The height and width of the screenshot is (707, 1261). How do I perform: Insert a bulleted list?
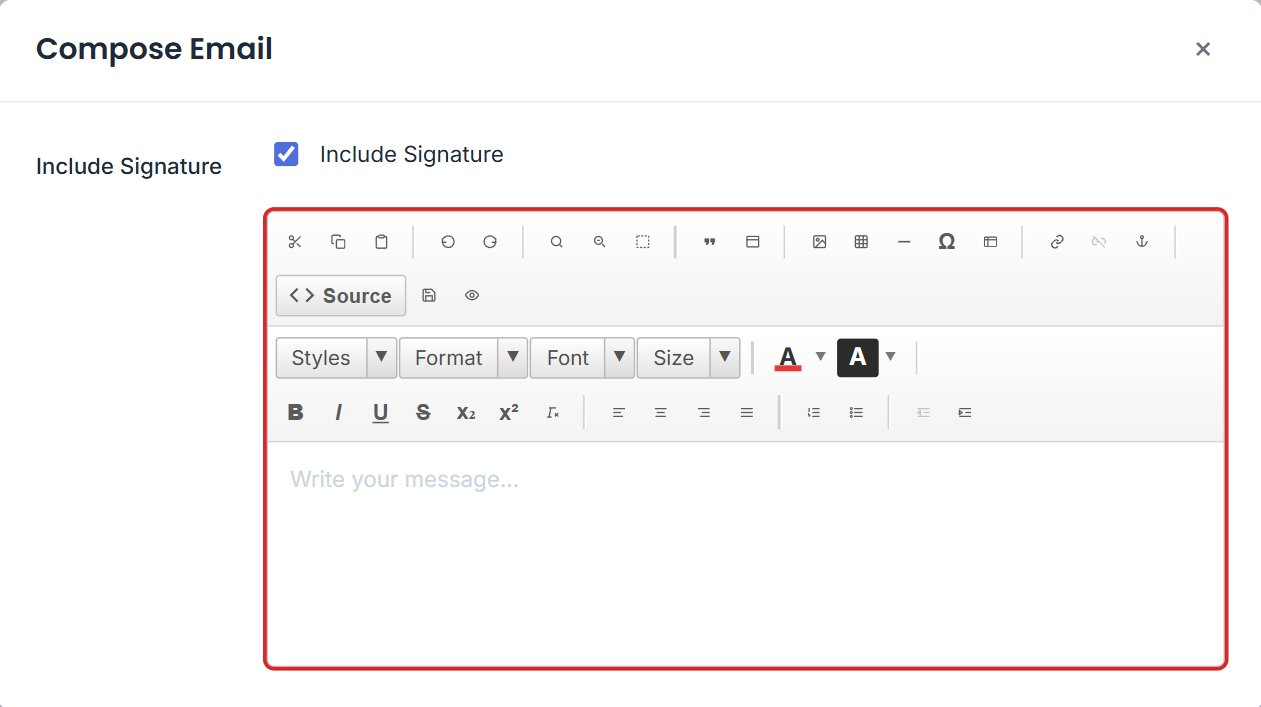856,412
